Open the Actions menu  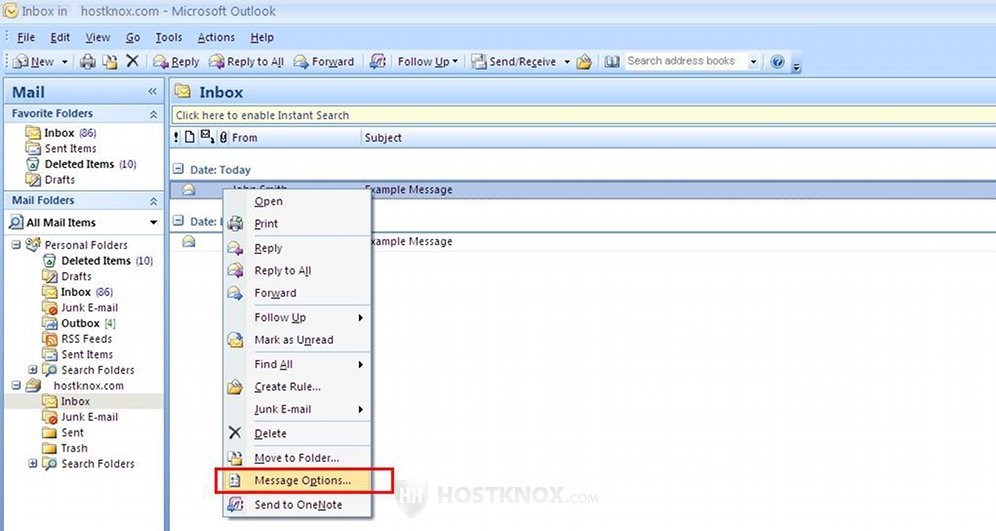click(216, 37)
